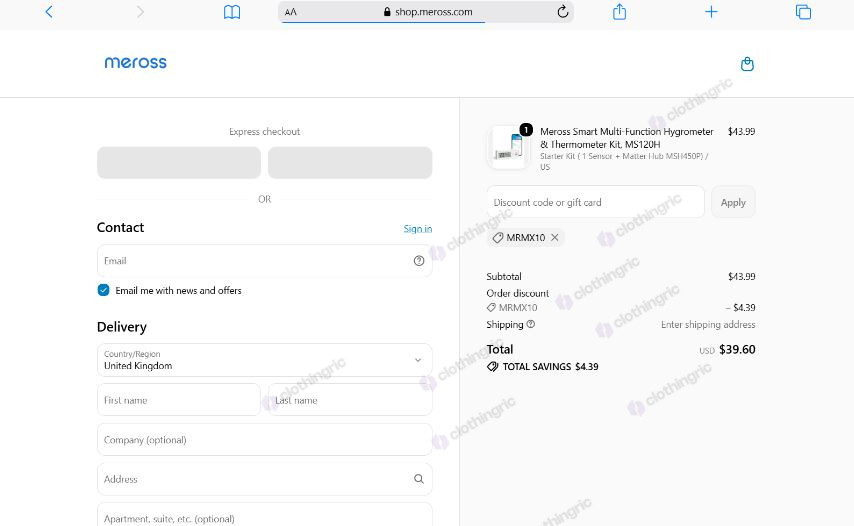Click the MRMX10 discount tag chip

point(526,237)
